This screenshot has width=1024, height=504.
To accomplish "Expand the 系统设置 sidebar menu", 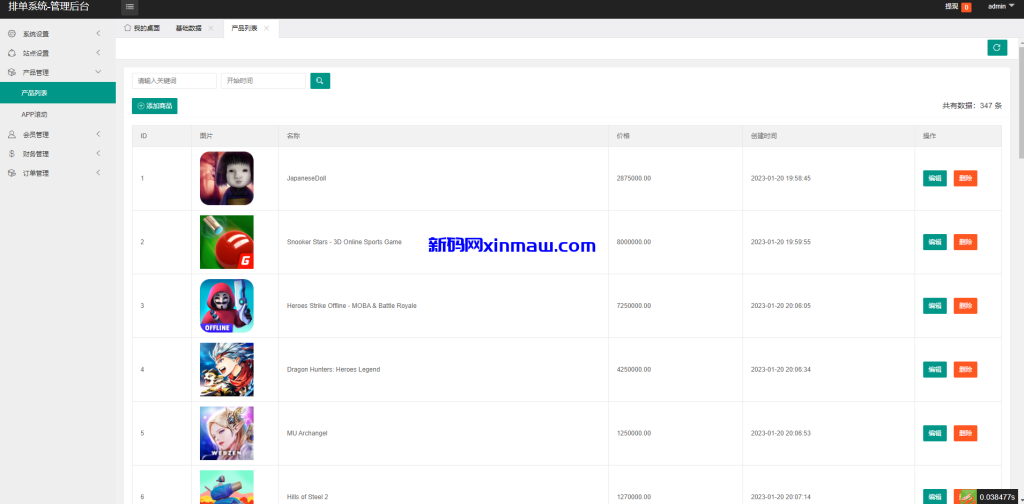I will (x=57, y=34).
